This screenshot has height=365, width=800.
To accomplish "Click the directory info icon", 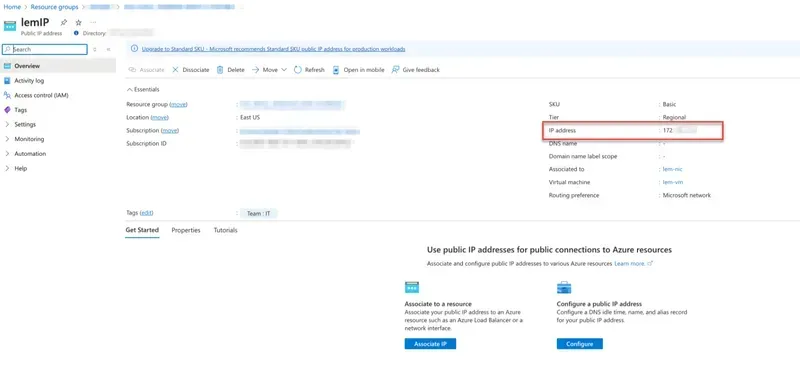I will click(76, 33).
